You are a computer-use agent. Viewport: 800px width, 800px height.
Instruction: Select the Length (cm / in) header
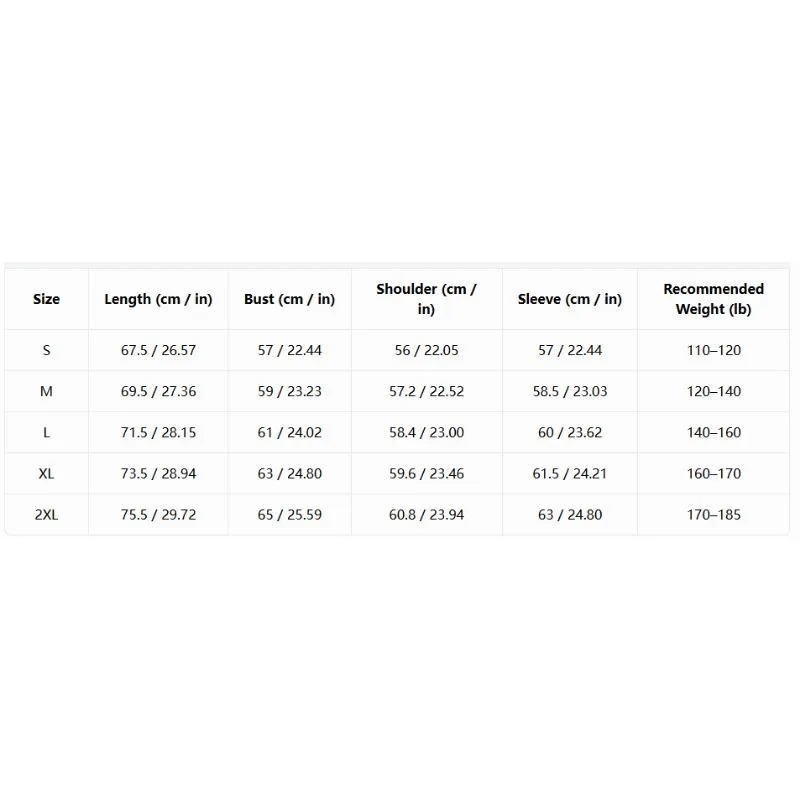[x=158, y=299]
